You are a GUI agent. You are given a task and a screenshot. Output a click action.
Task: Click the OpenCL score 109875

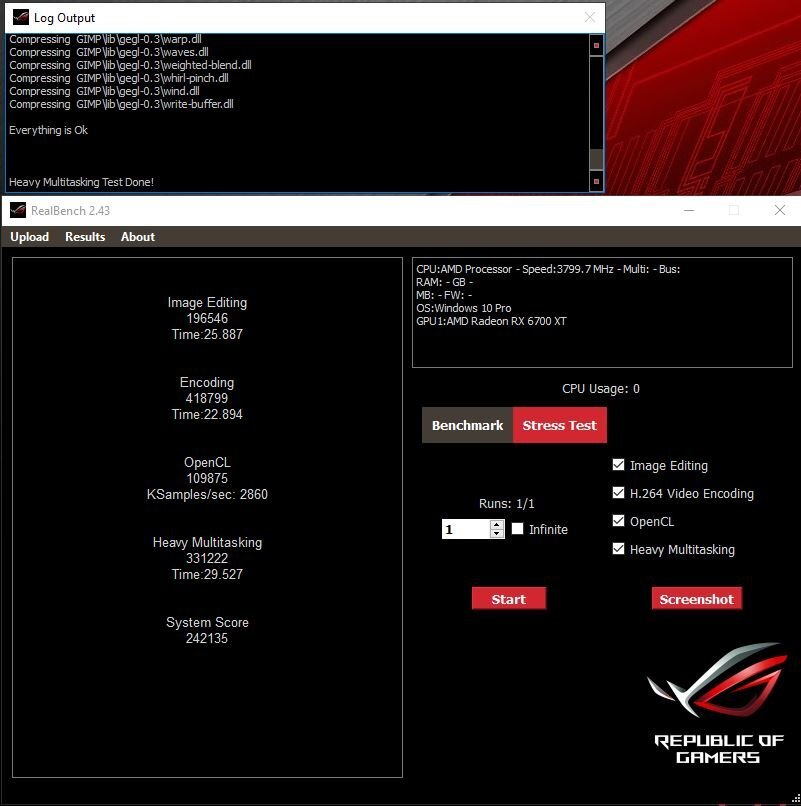coord(207,479)
